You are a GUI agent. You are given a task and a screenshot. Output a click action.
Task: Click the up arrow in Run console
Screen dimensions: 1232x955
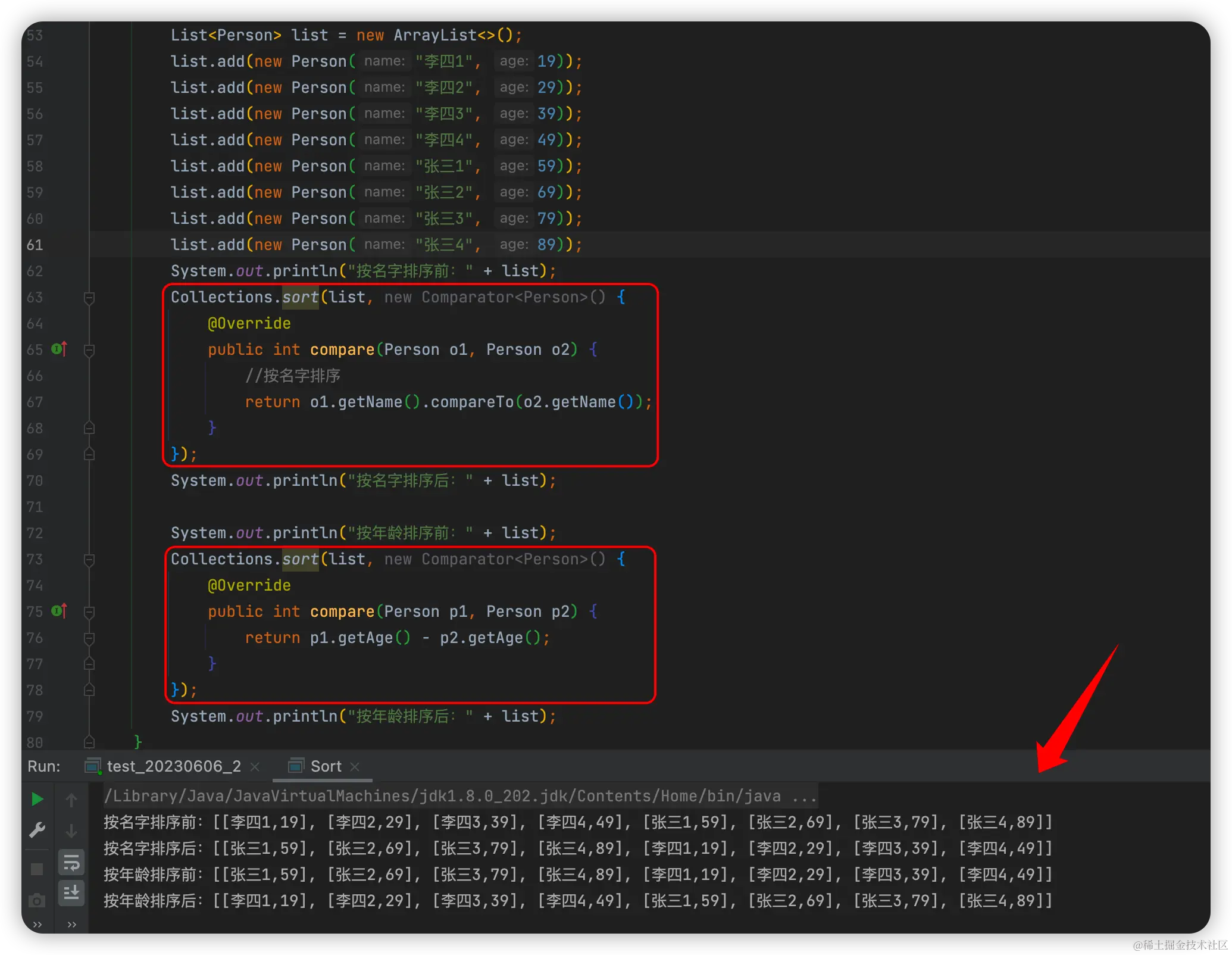point(71,800)
